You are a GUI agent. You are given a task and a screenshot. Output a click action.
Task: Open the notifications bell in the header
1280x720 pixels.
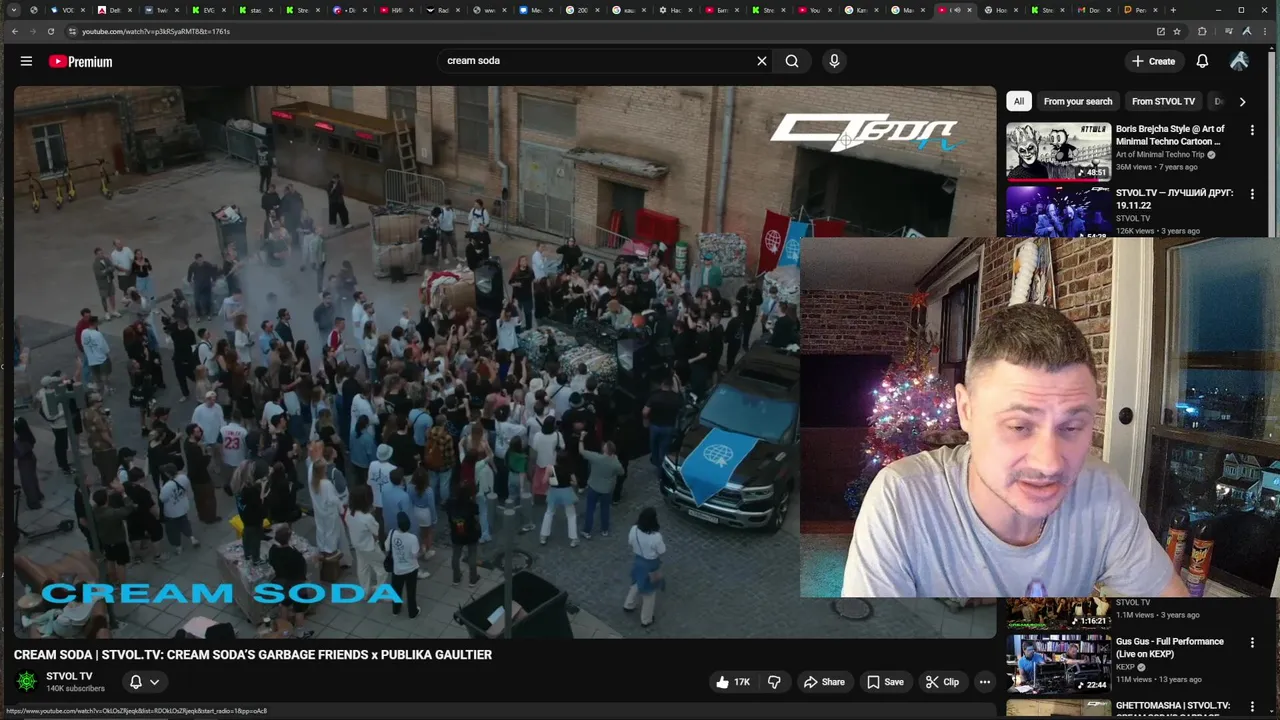tap(1202, 61)
